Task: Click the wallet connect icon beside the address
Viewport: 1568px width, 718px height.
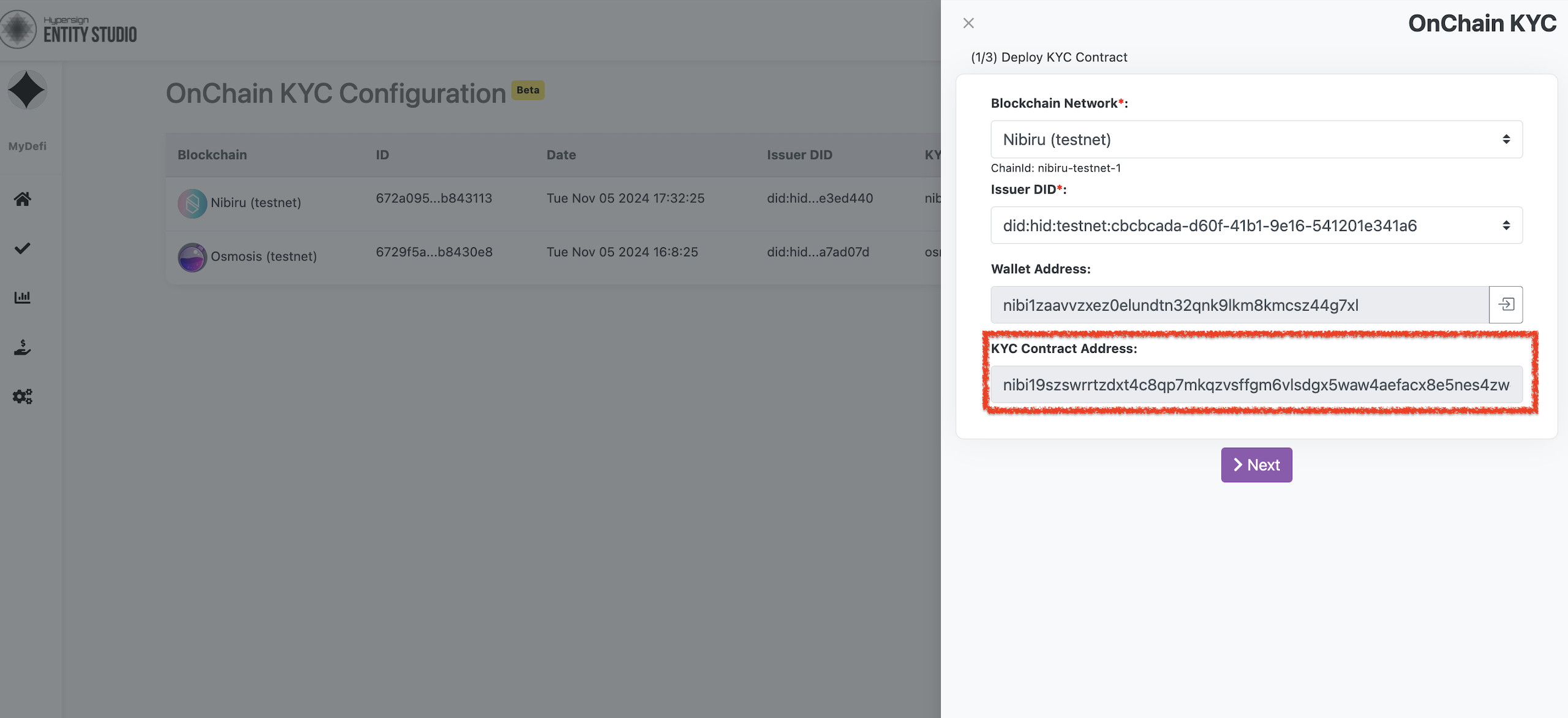Action: click(x=1506, y=304)
